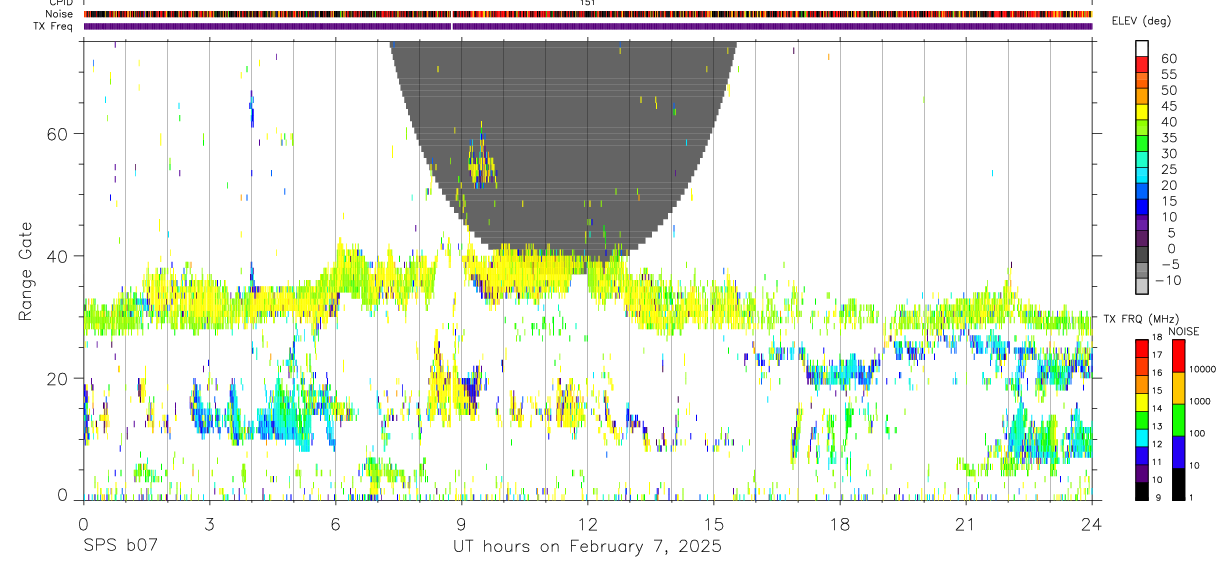Select the yellow swatch in the ELEV scale
This screenshot has width=1228, height=567.
(1142, 111)
